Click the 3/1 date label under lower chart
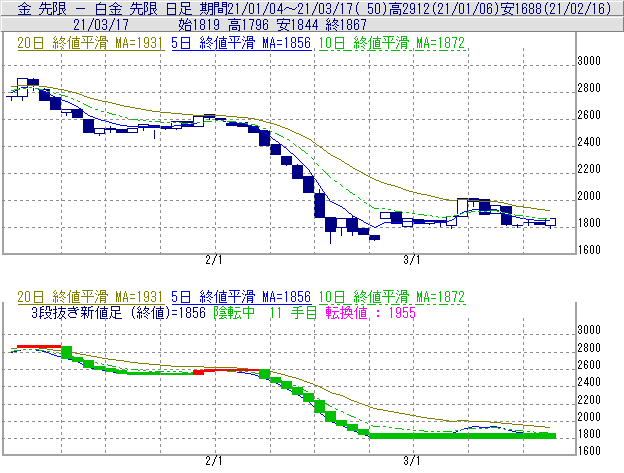The height and width of the screenshot is (473, 624). coord(411,461)
